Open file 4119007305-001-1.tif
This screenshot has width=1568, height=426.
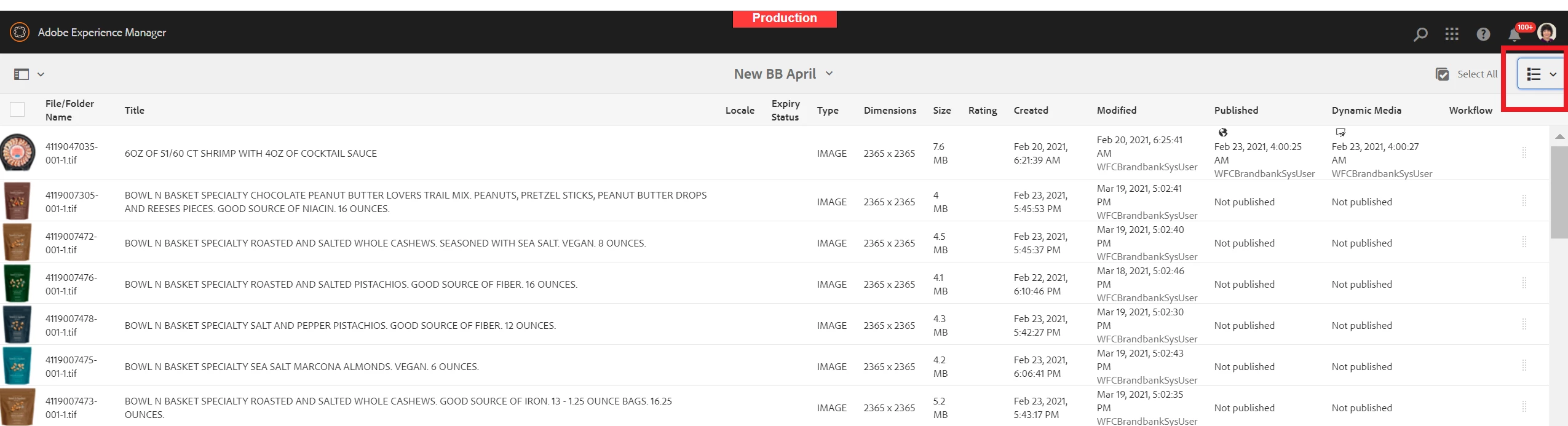[x=71, y=202]
